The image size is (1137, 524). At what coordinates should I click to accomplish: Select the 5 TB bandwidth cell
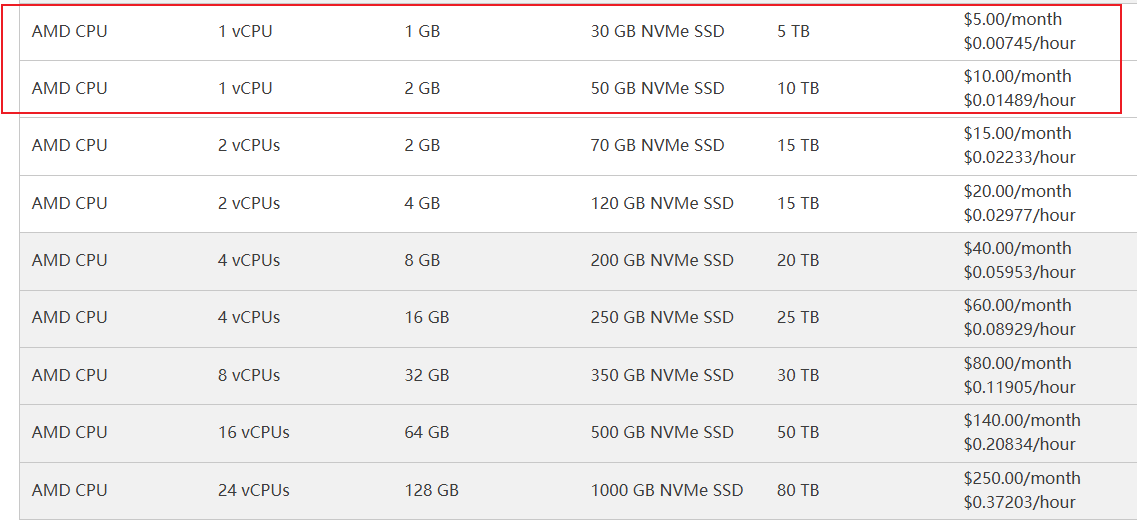coord(793,31)
